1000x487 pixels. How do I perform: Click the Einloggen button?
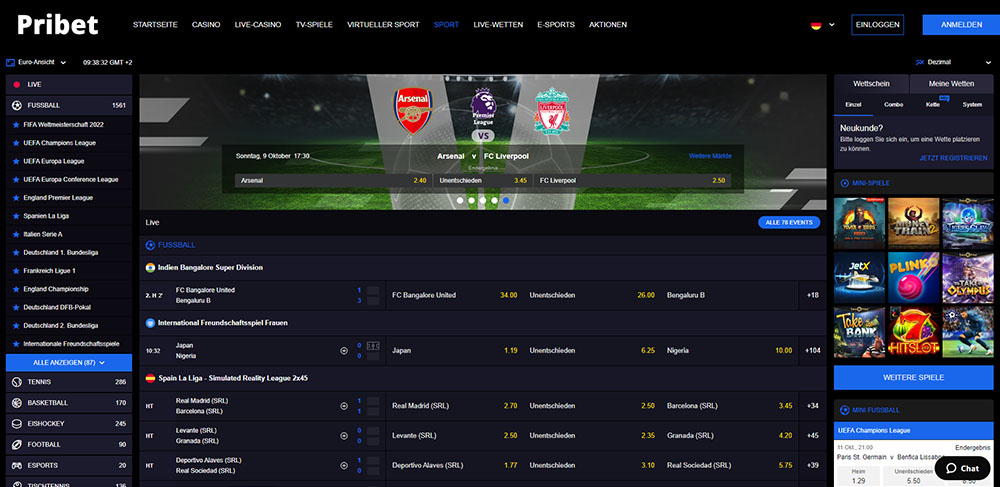(x=878, y=25)
